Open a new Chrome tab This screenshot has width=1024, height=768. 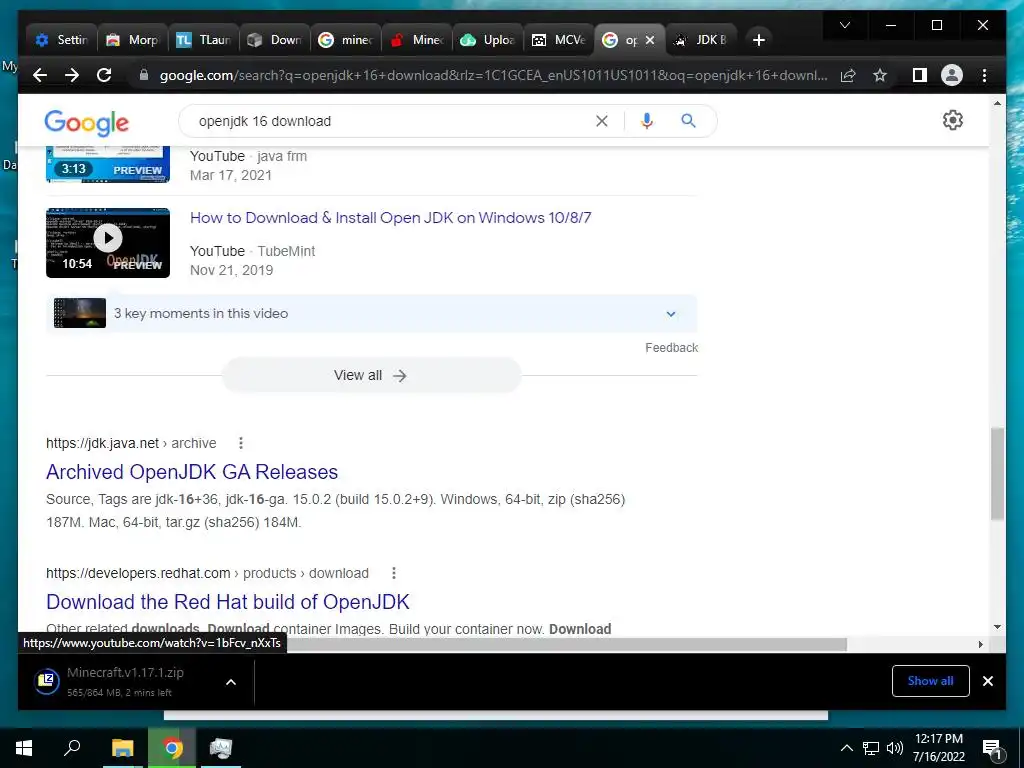(758, 40)
